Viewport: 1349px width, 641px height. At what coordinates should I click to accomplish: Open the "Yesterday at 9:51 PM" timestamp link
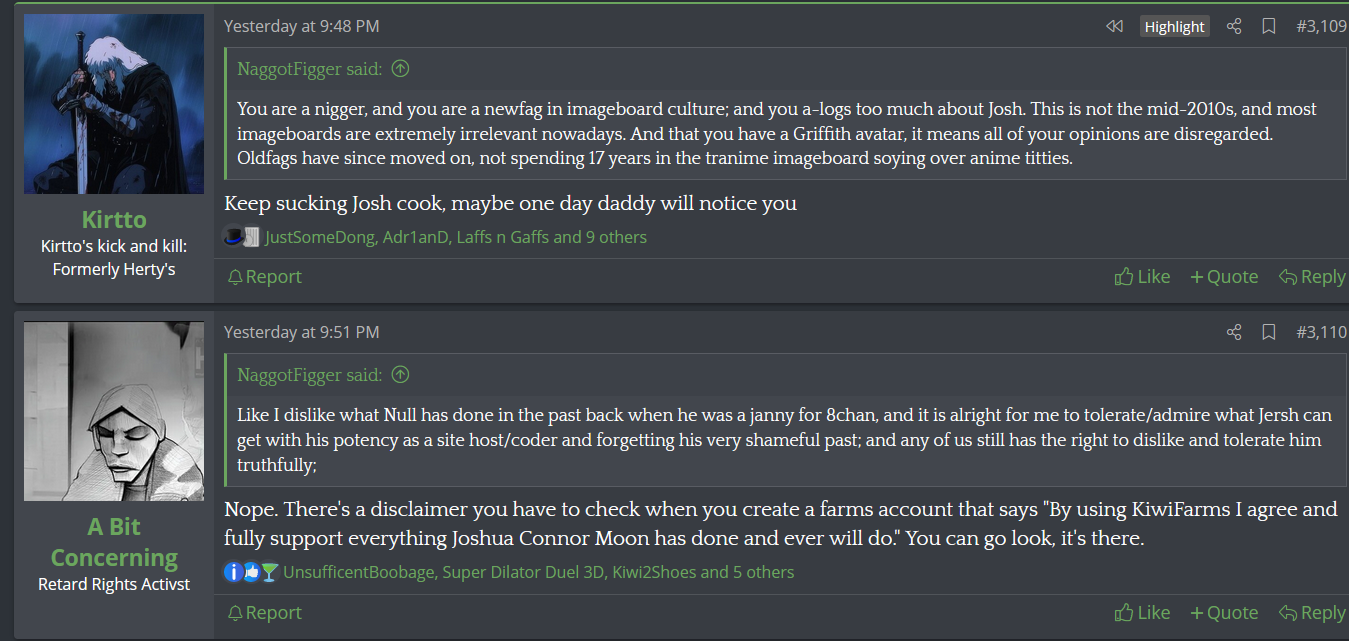[x=301, y=332]
